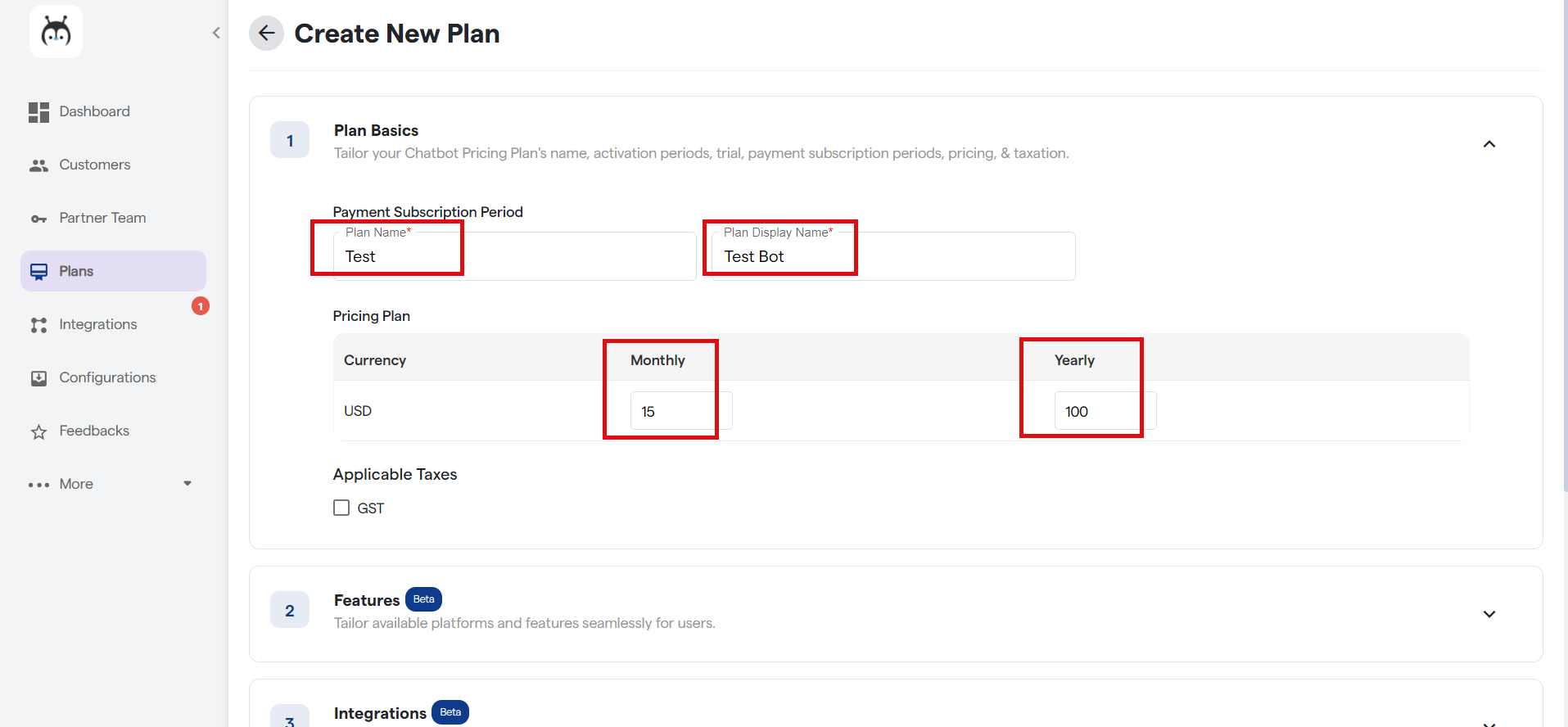The height and width of the screenshot is (727, 1568).
Task: Collapse the Plan Basics section
Action: point(1489,144)
